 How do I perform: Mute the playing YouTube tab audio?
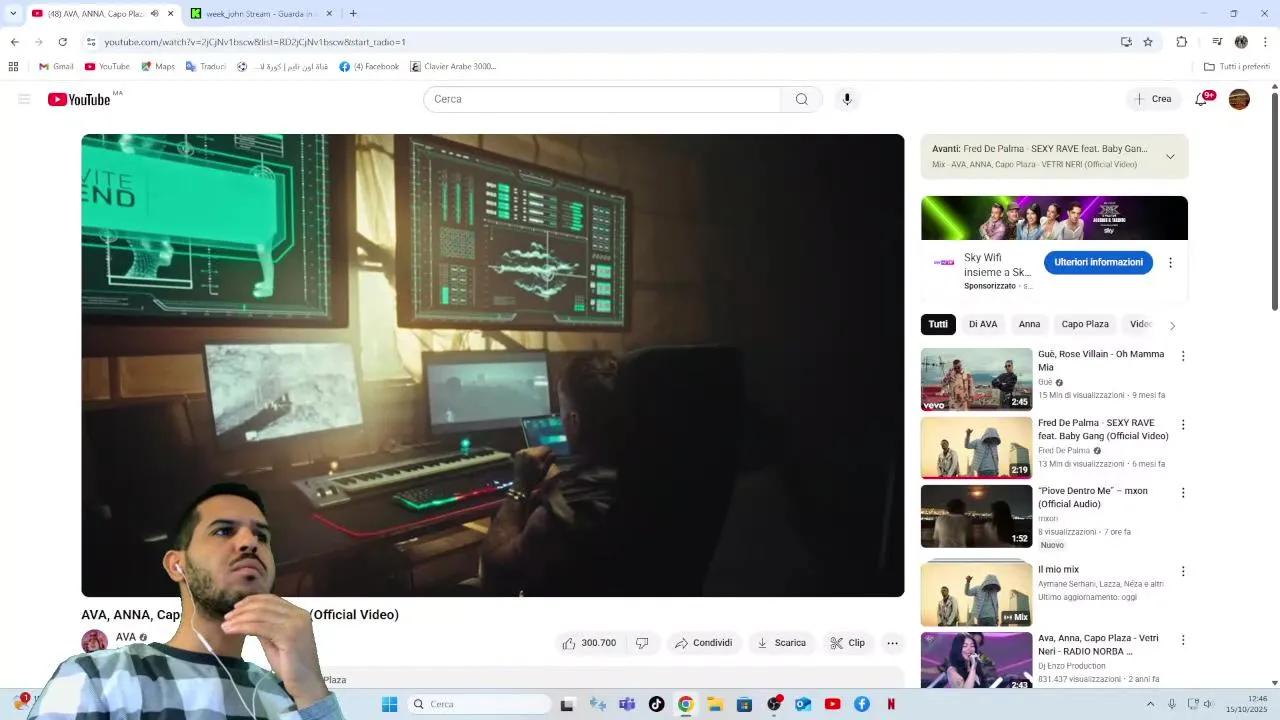(154, 14)
